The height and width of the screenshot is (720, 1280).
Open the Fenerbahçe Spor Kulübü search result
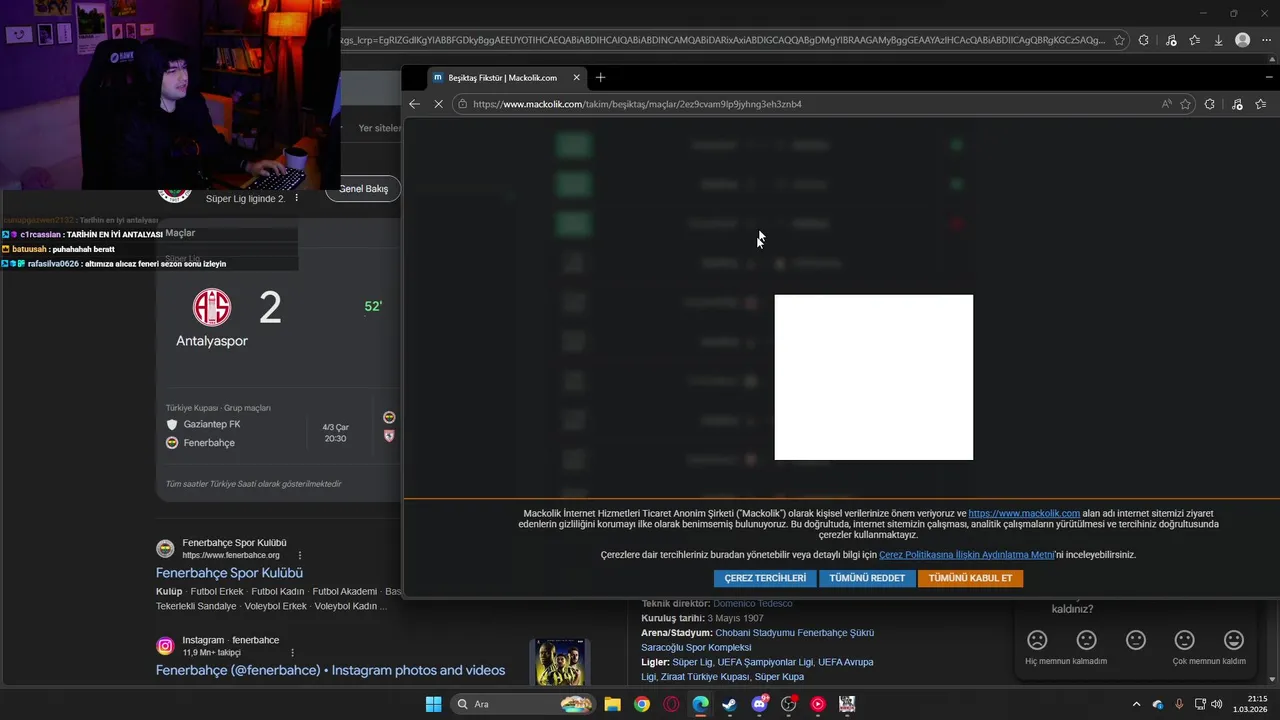(229, 573)
